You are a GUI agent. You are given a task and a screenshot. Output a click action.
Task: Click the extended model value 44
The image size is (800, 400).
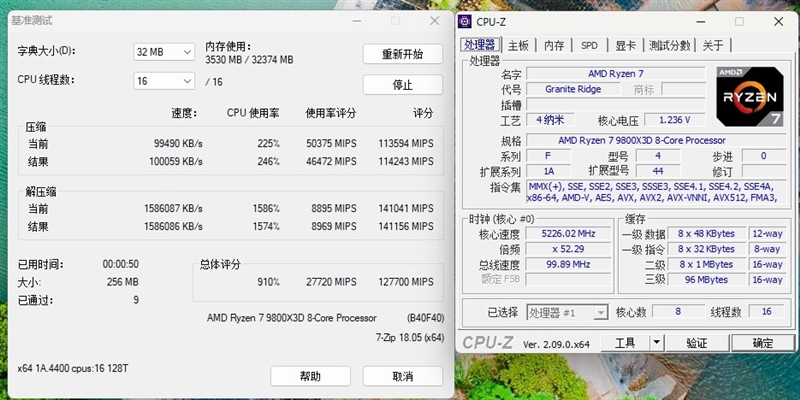click(658, 171)
